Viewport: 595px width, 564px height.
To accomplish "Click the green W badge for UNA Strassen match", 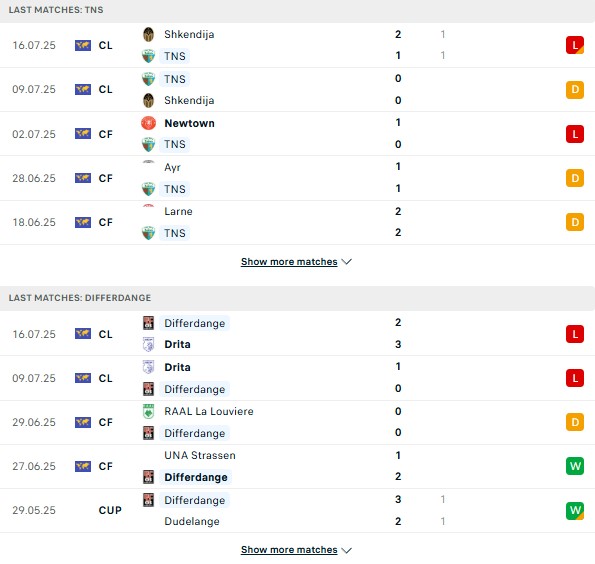I will point(575,466).
